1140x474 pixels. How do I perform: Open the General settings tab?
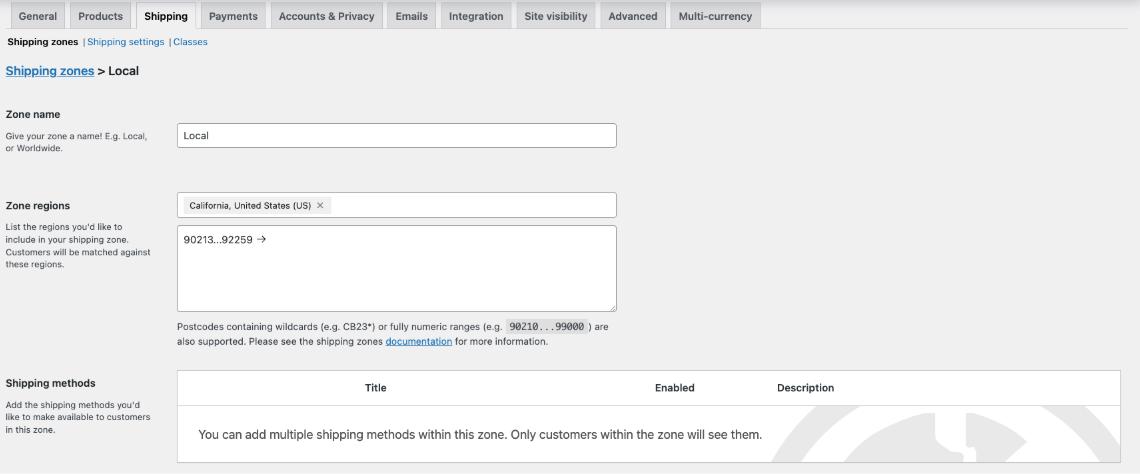(38, 16)
